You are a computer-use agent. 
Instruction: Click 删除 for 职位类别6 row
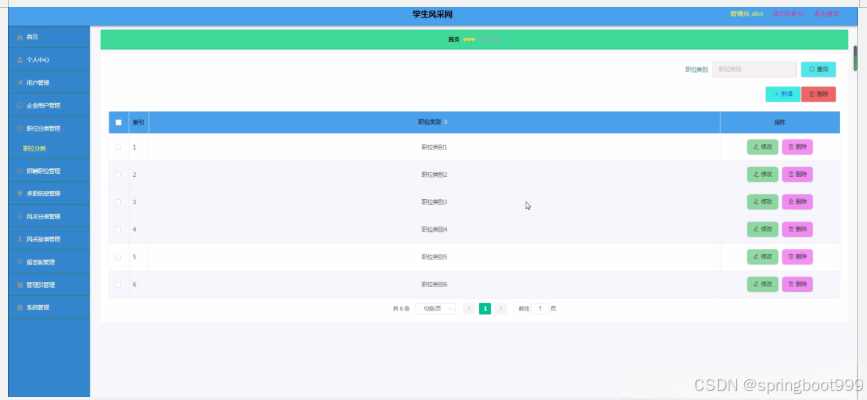[797, 284]
